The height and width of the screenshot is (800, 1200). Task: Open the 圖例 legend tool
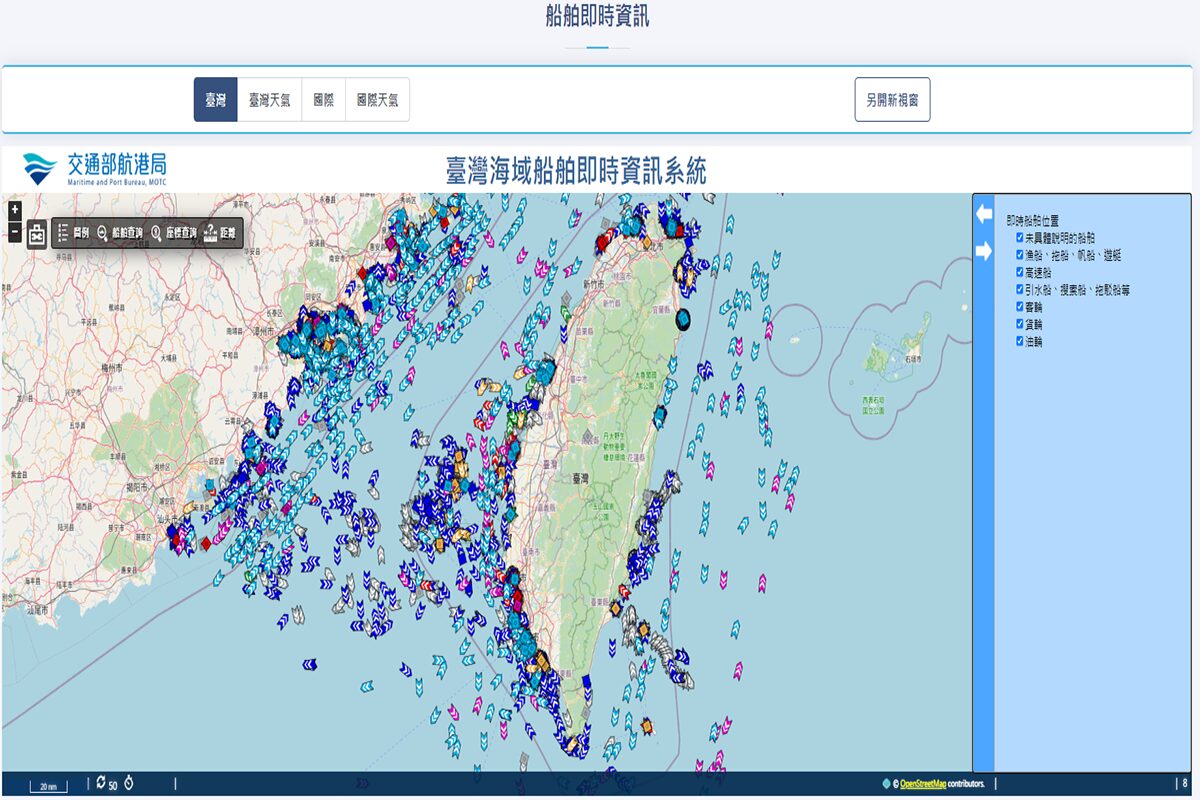[x=74, y=233]
